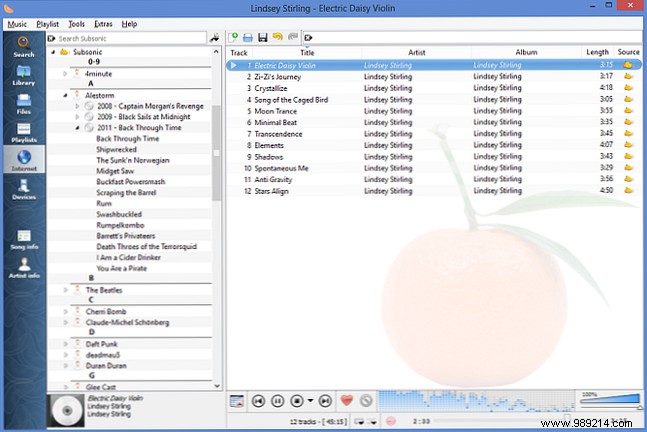The width and height of the screenshot is (647, 432).
Task: Open the stop-after options dropdown arrow
Action: pos(310,401)
